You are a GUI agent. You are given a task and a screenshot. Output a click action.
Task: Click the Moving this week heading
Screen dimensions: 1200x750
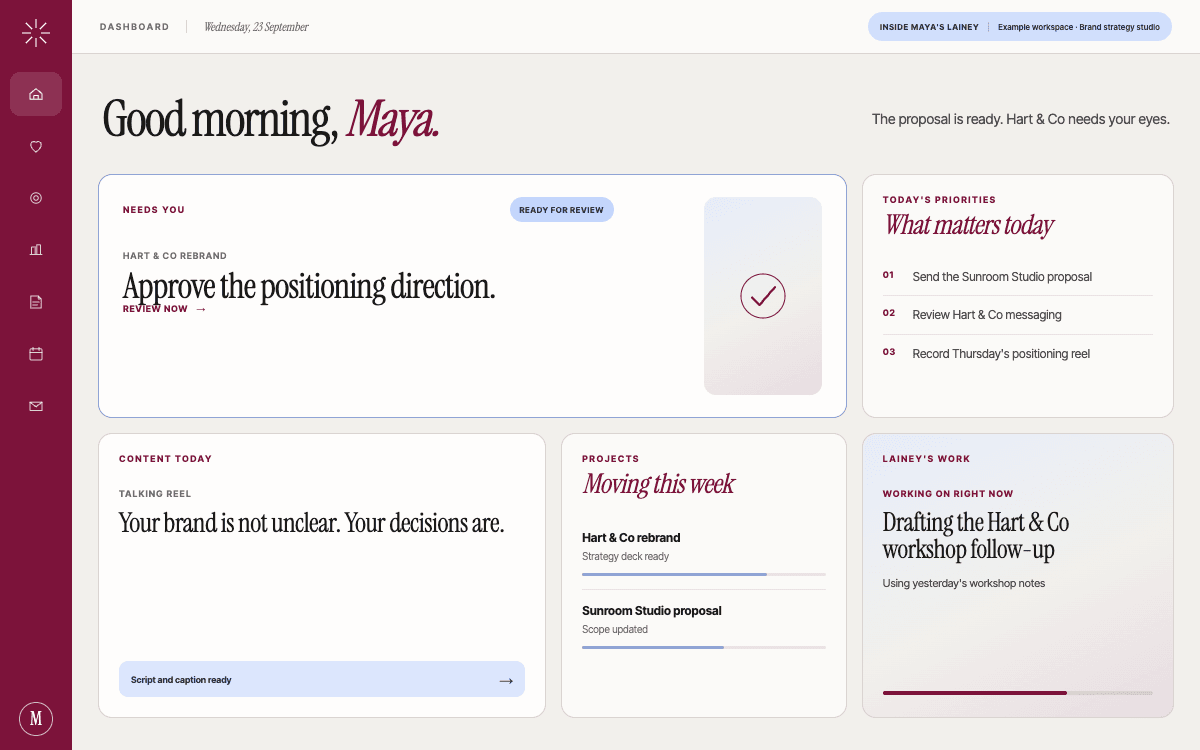658,485
